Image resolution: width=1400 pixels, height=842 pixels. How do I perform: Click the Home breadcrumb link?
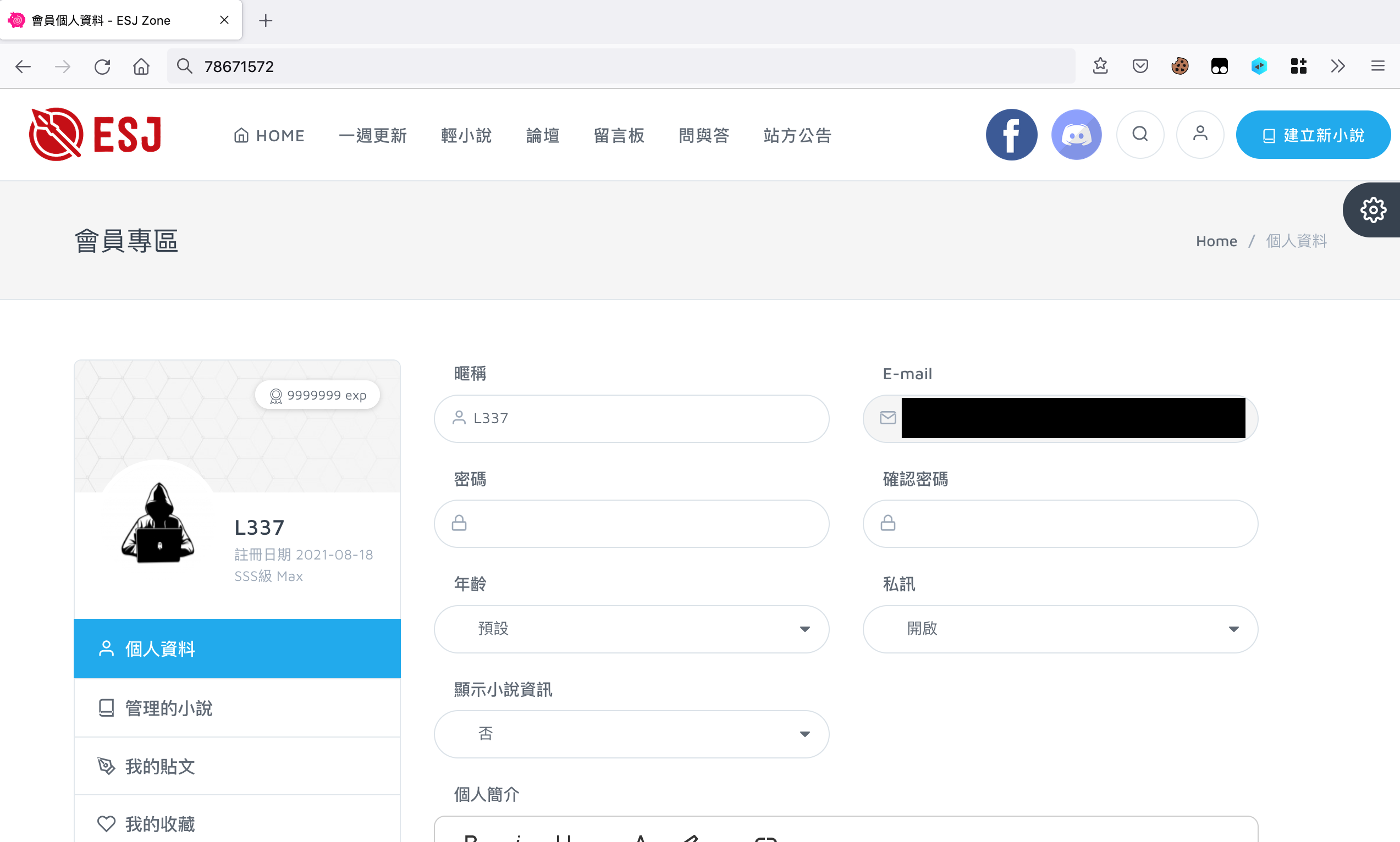tap(1216, 241)
